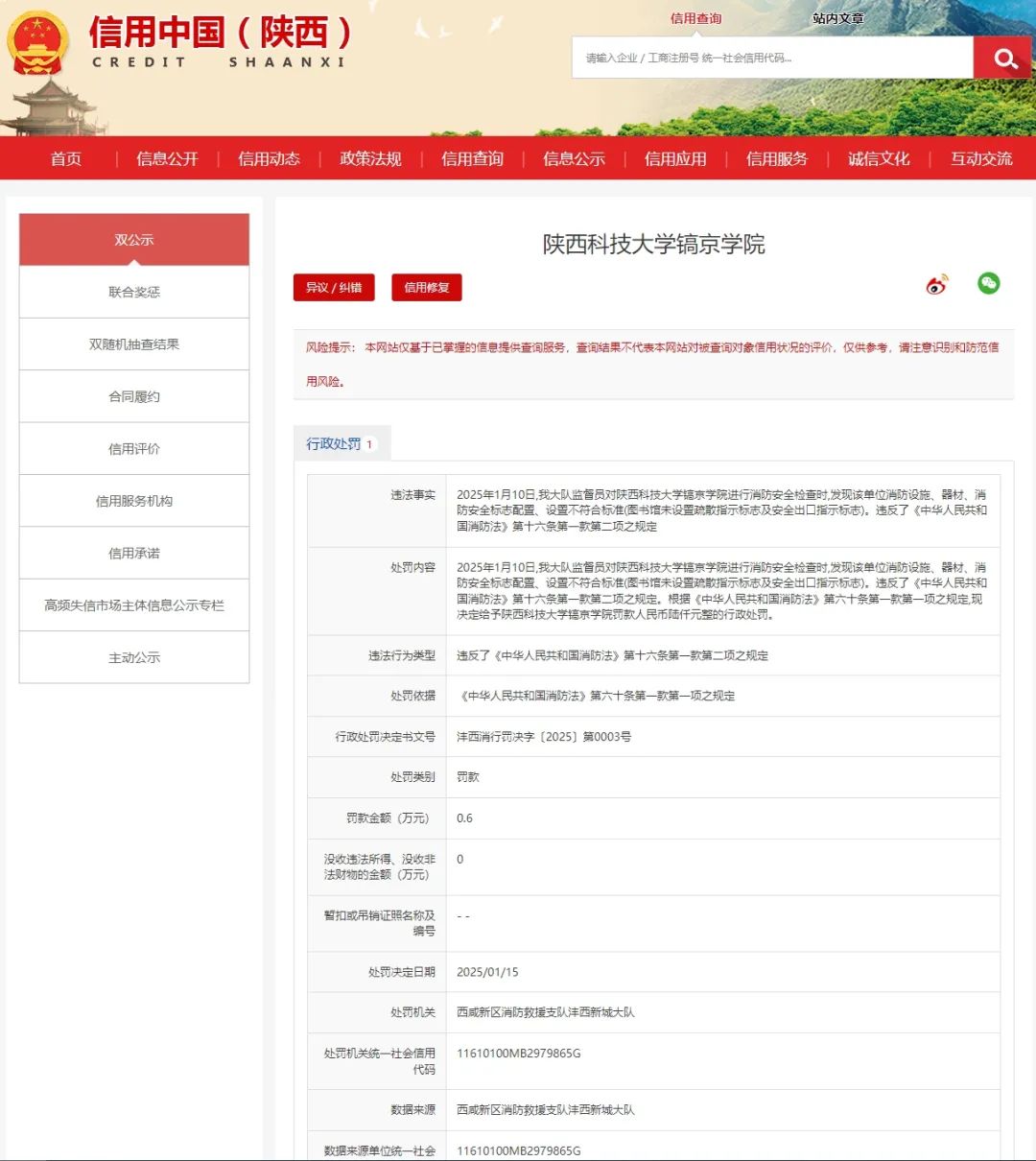Click the 处罚内容 row label
Image resolution: width=1036 pixels, height=1161 pixels.
coord(412,568)
